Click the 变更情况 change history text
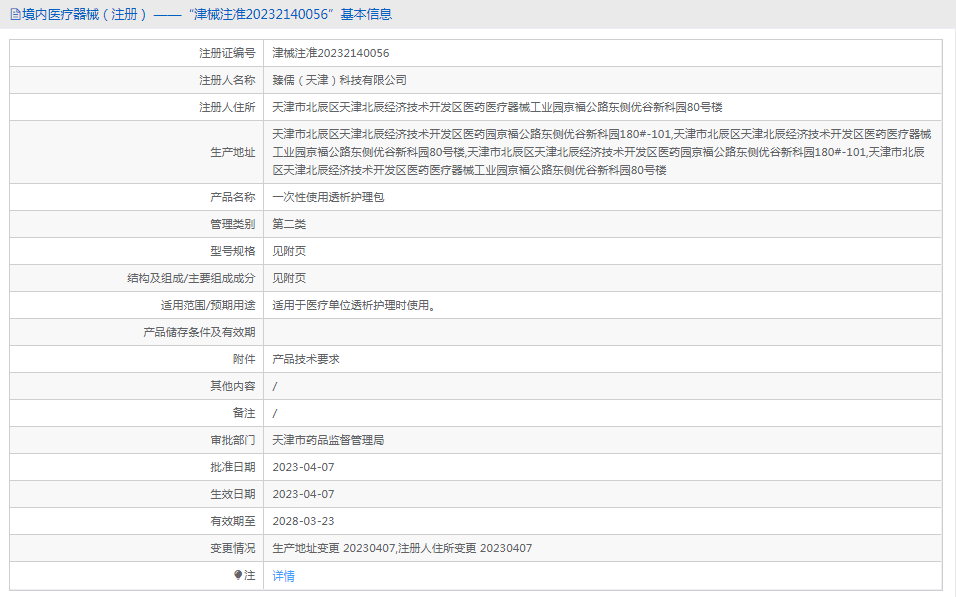Image resolution: width=956 pixels, height=597 pixels. 402,548
